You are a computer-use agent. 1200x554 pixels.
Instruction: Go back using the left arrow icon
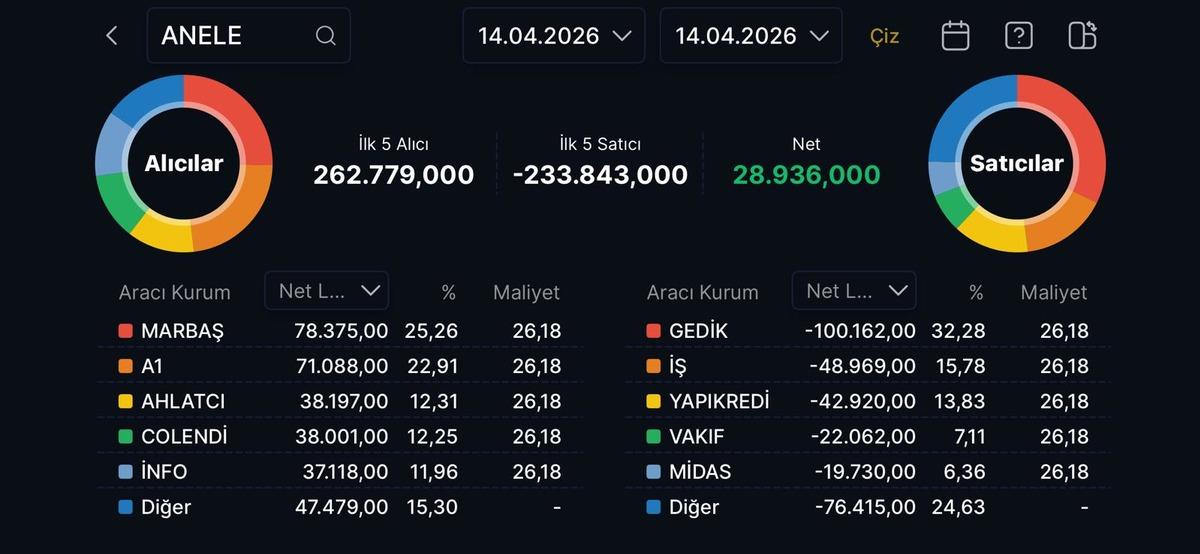tap(112, 36)
